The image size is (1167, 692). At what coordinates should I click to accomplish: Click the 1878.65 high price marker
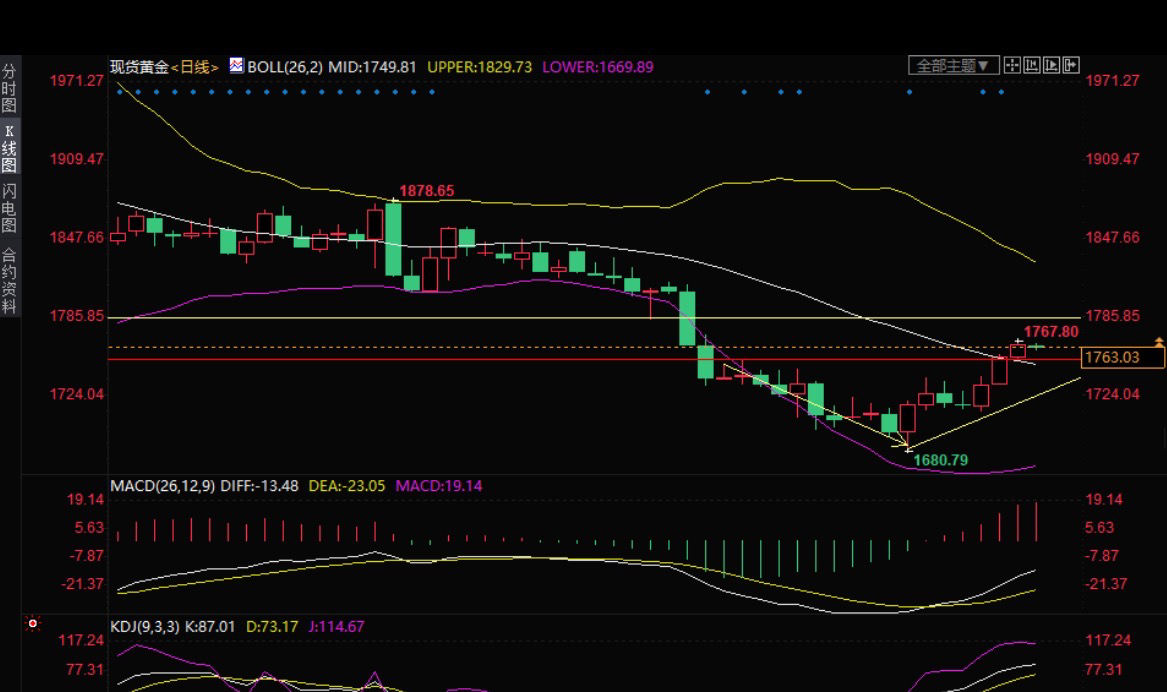[426, 191]
